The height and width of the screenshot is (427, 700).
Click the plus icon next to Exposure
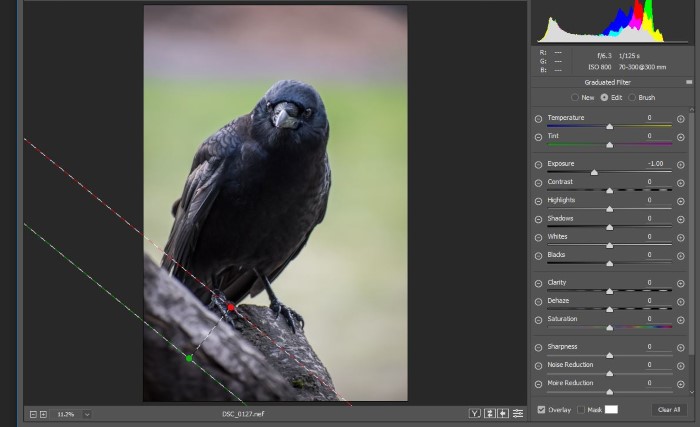[680, 164]
